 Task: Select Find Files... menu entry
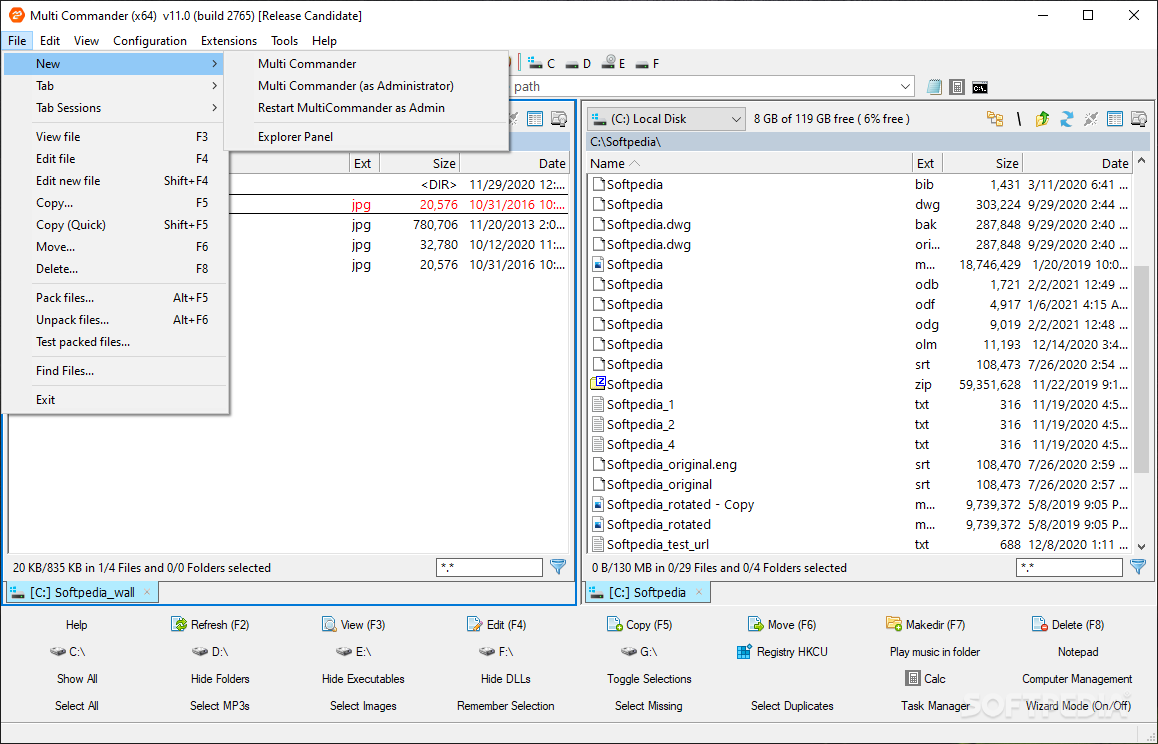pos(116,371)
